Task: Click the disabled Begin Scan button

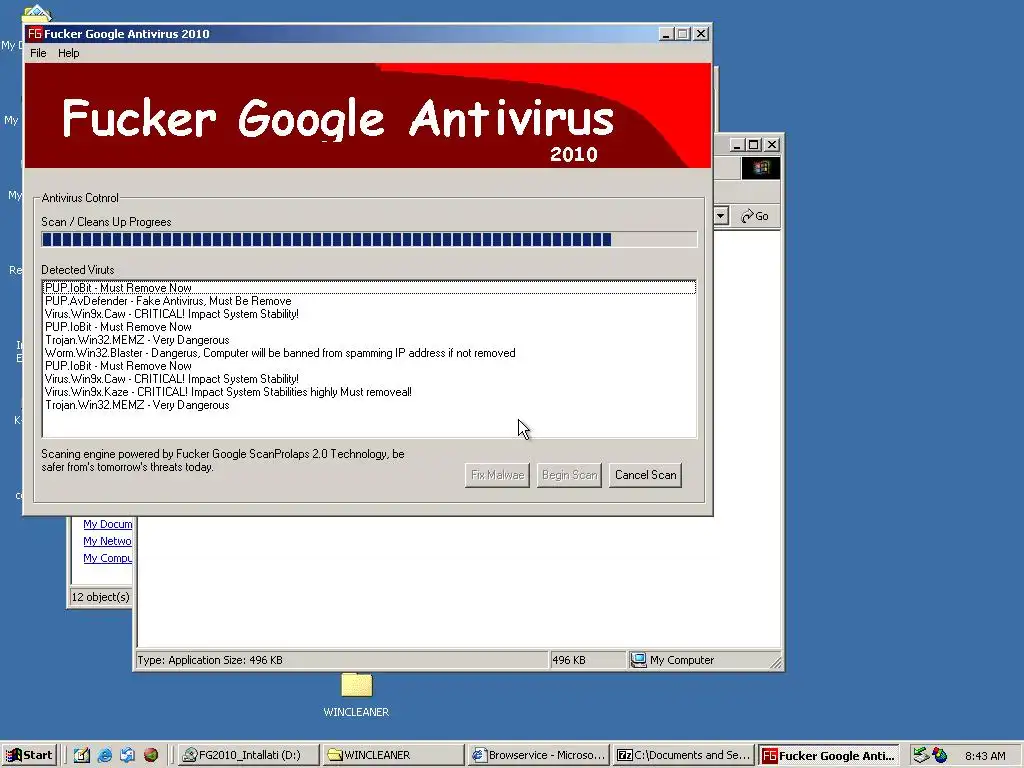Action: click(569, 475)
